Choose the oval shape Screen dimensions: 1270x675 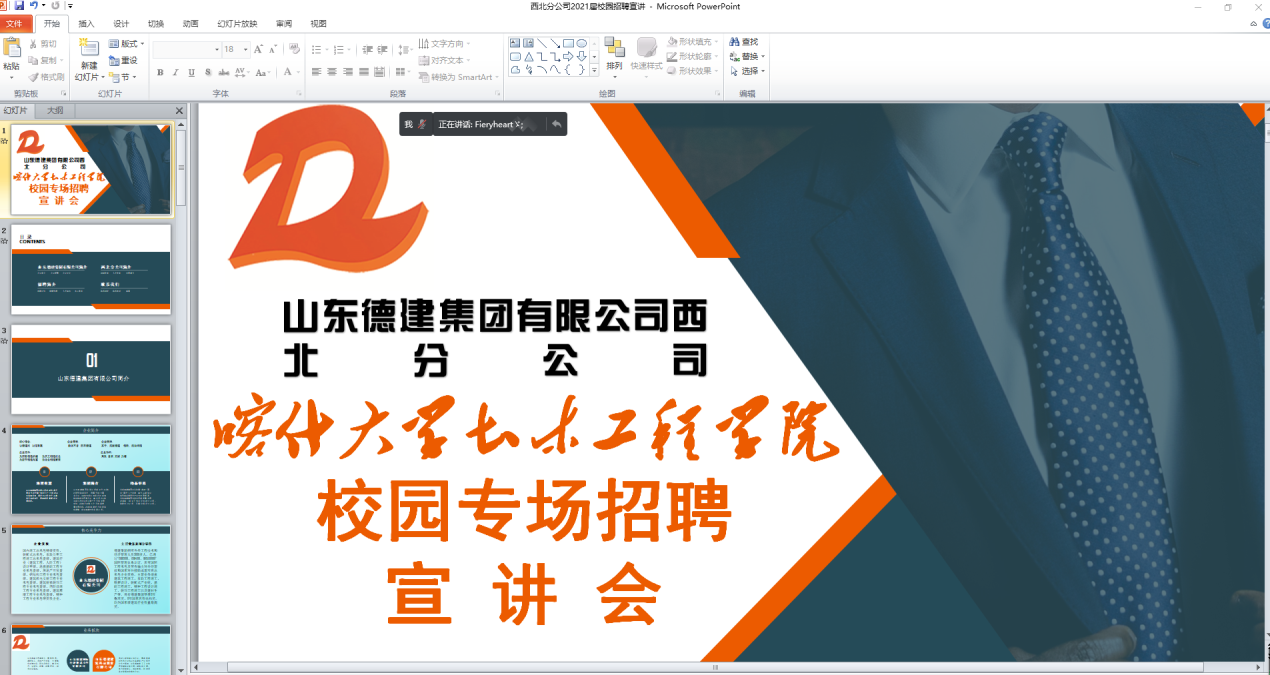[581, 43]
